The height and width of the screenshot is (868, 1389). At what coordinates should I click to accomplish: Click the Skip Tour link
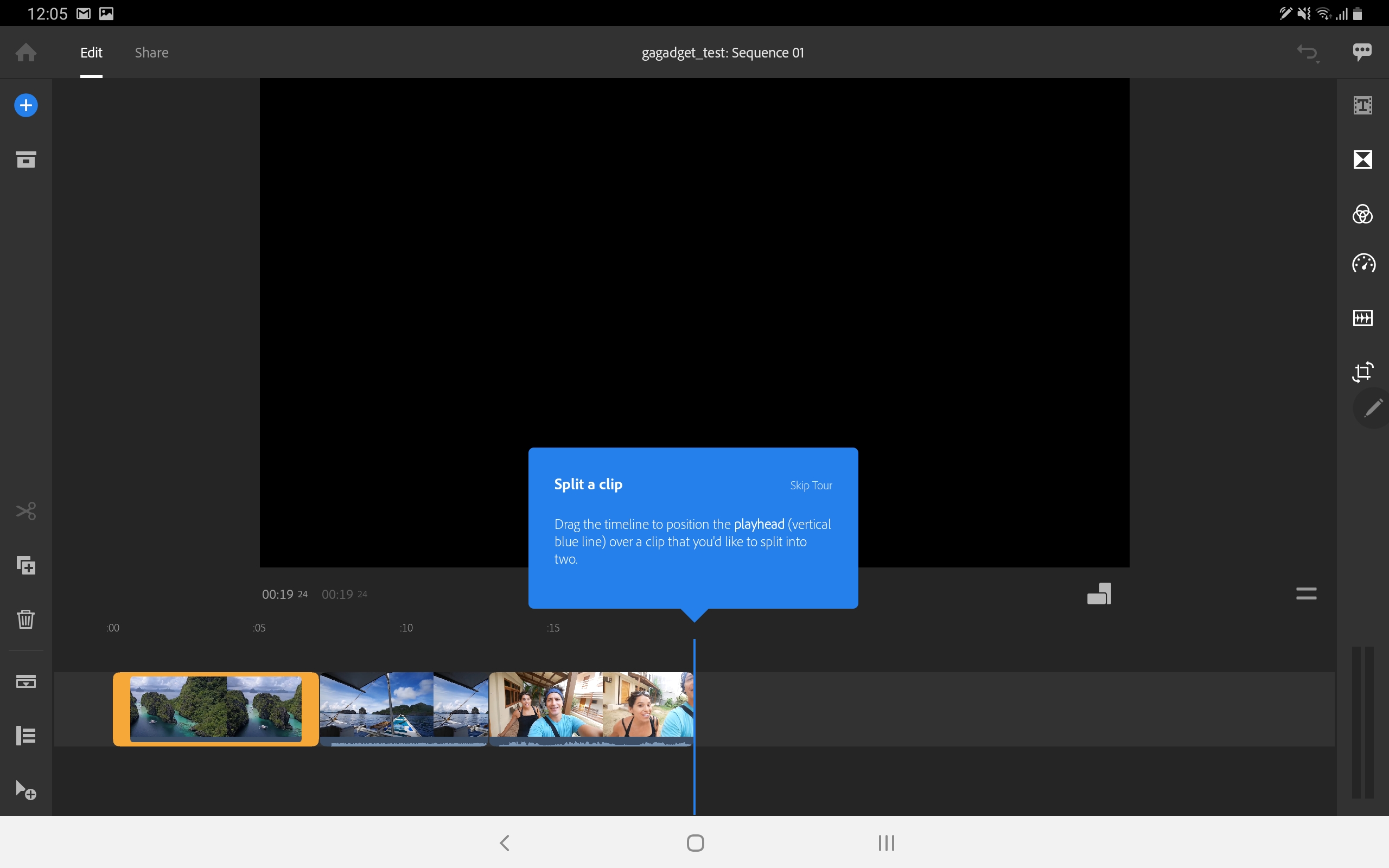tap(811, 486)
